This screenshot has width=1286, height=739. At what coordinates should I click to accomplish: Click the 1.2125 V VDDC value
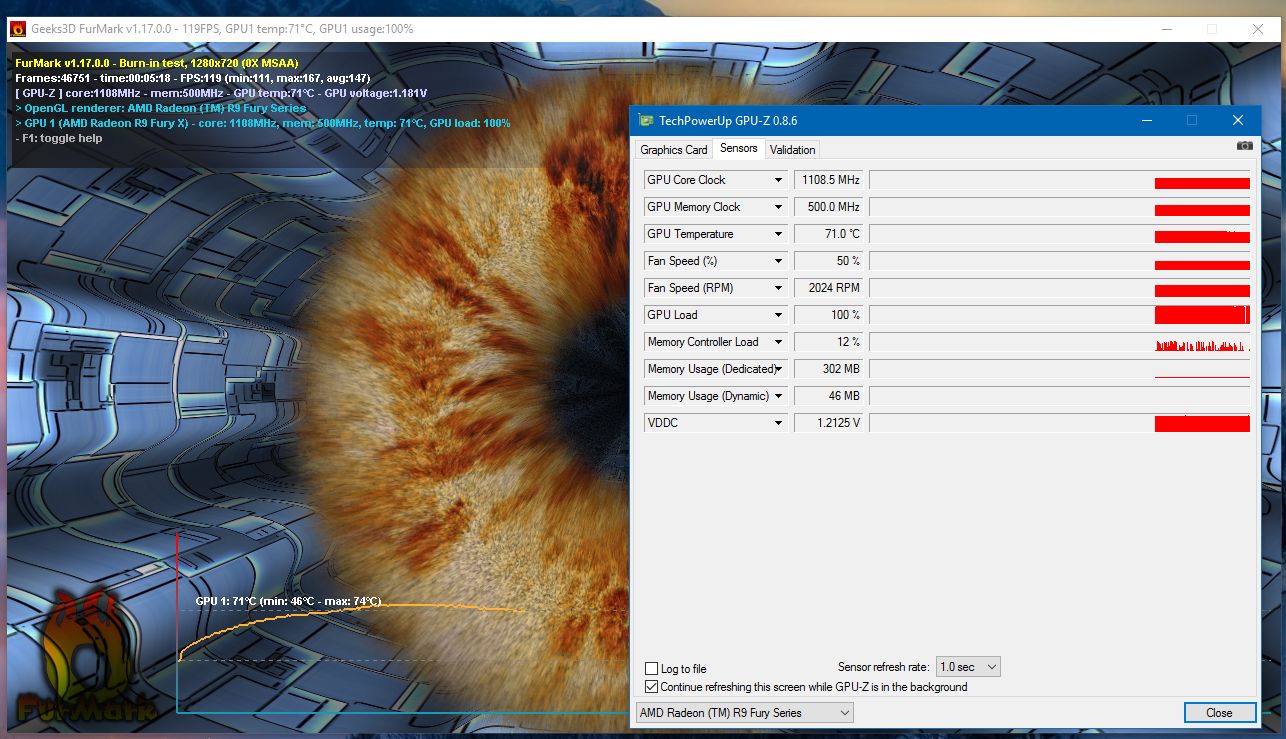coord(828,423)
